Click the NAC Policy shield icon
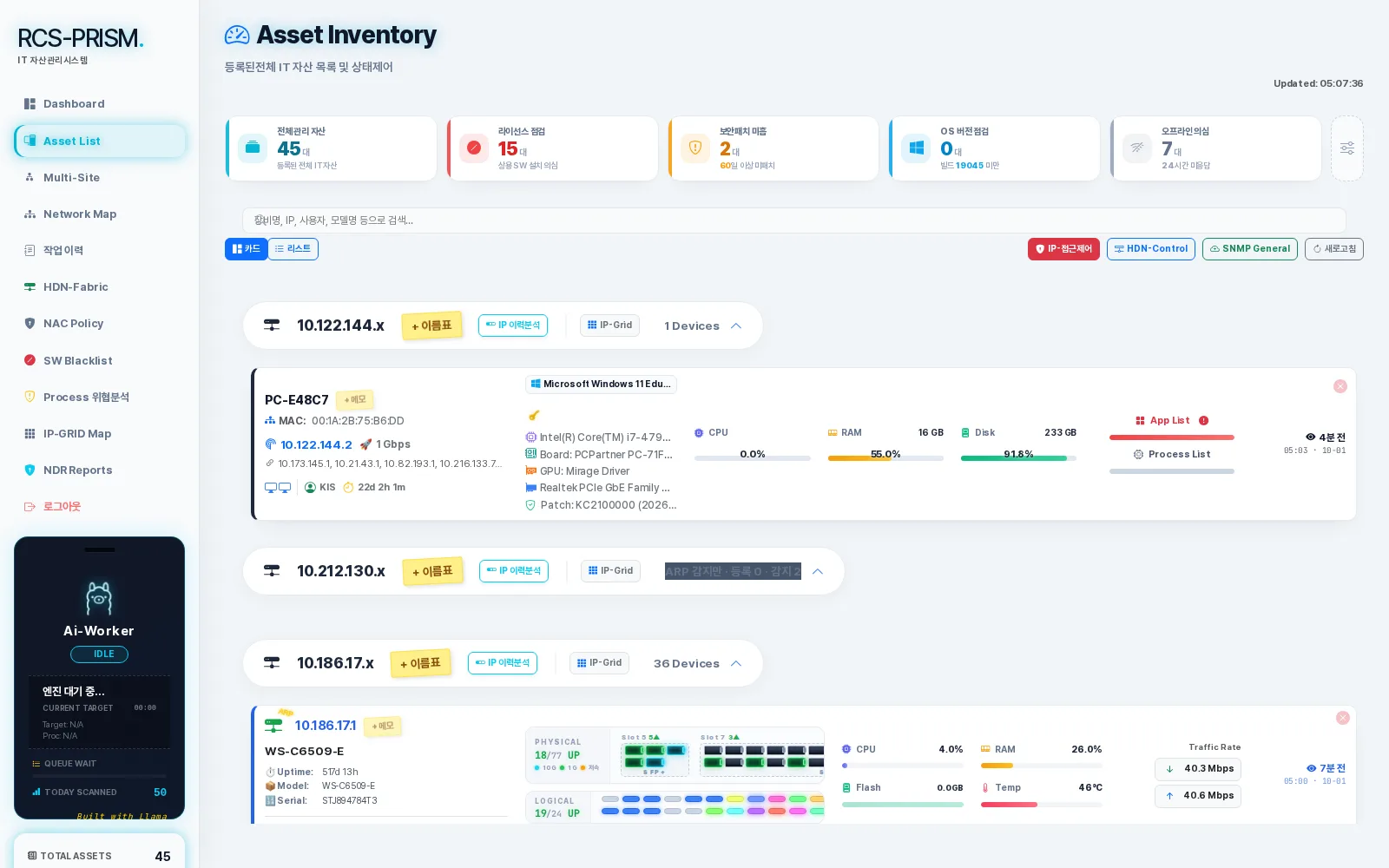The width and height of the screenshot is (1389, 868). (x=30, y=324)
